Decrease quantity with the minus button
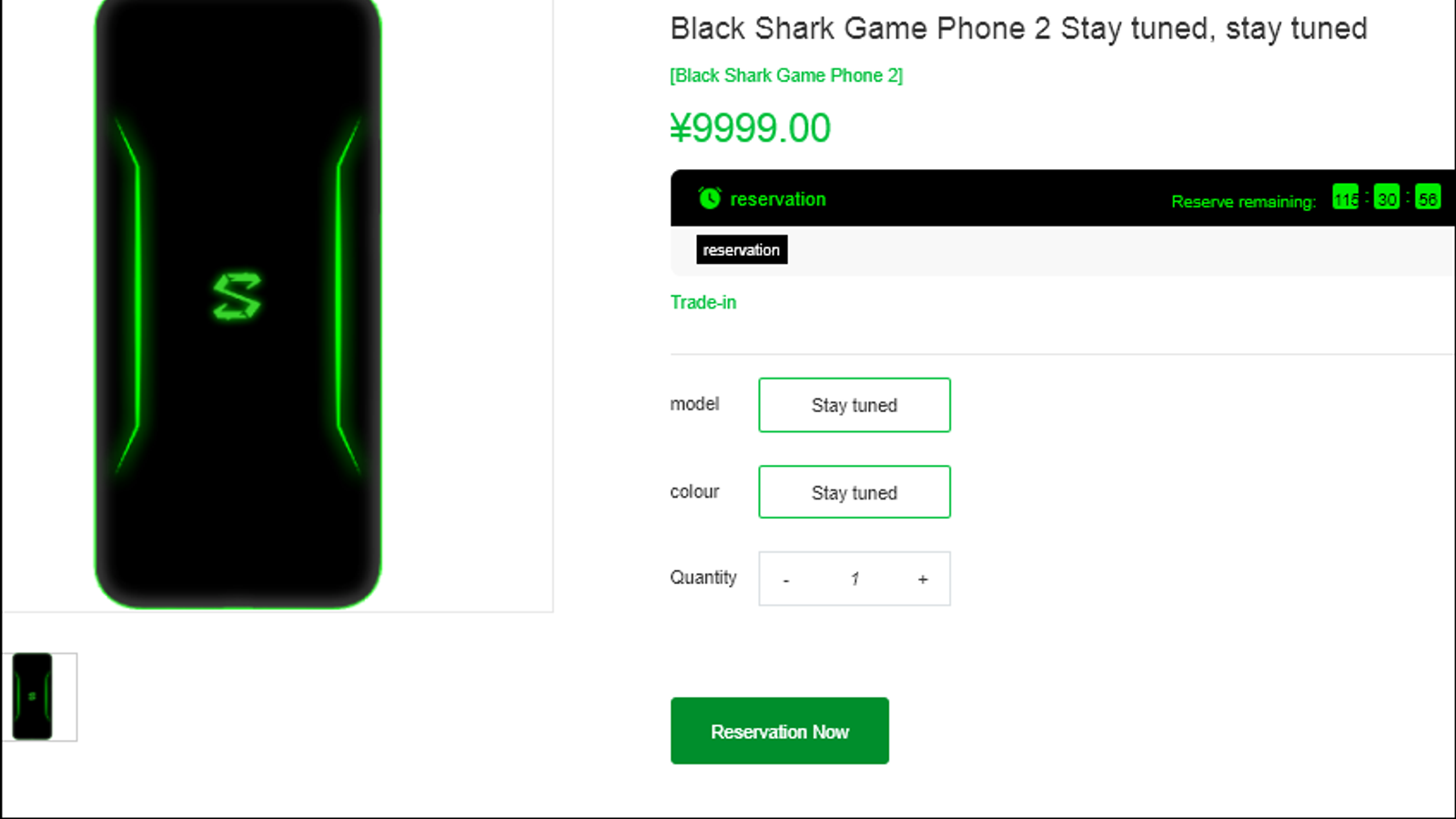Screen dimensions: 1456x819 point(786,580)
